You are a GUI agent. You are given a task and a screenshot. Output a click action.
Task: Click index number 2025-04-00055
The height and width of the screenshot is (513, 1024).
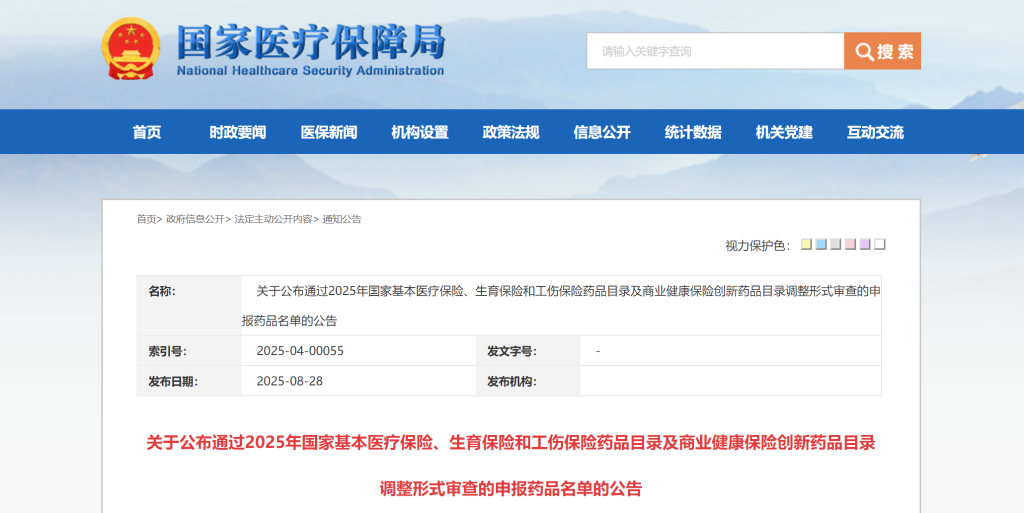[x=300, y=351]
